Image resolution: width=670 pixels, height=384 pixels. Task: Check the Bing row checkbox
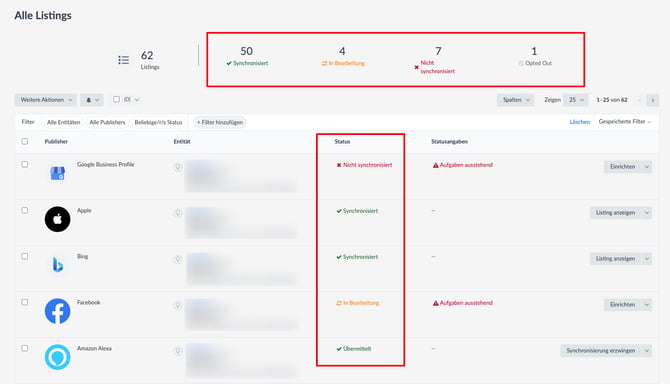(x=25, y=256)
